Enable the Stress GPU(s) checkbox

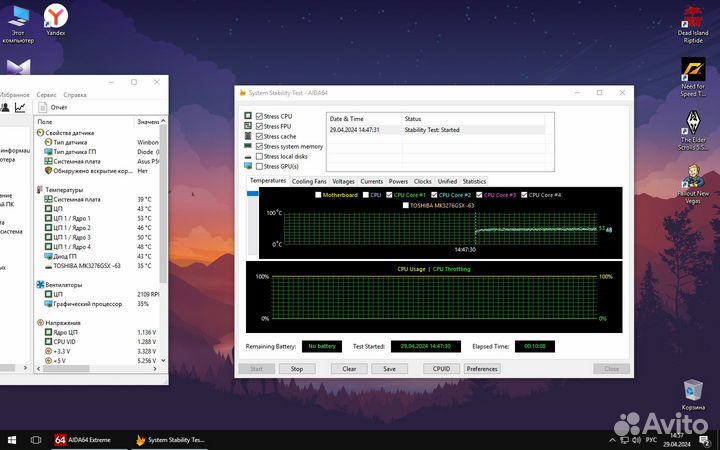click(259, 167)
